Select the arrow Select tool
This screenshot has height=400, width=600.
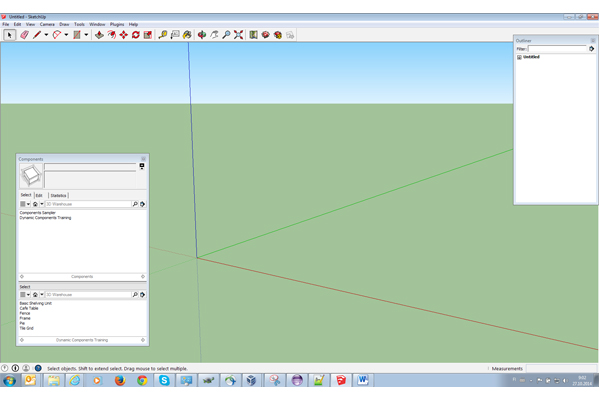(x=10, y=35)
